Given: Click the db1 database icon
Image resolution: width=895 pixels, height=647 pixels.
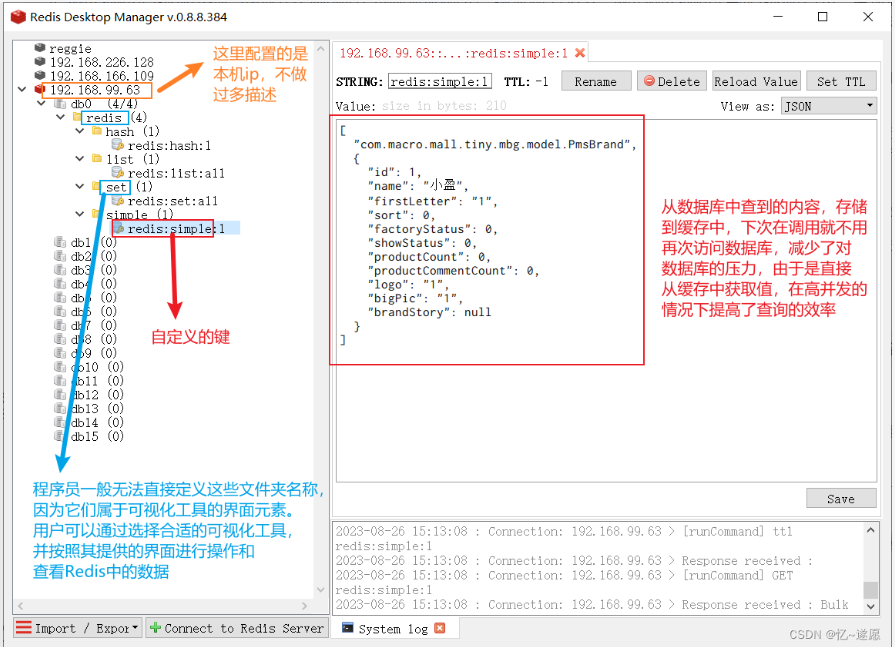Looking at the screenshot, I should [60, 242].
